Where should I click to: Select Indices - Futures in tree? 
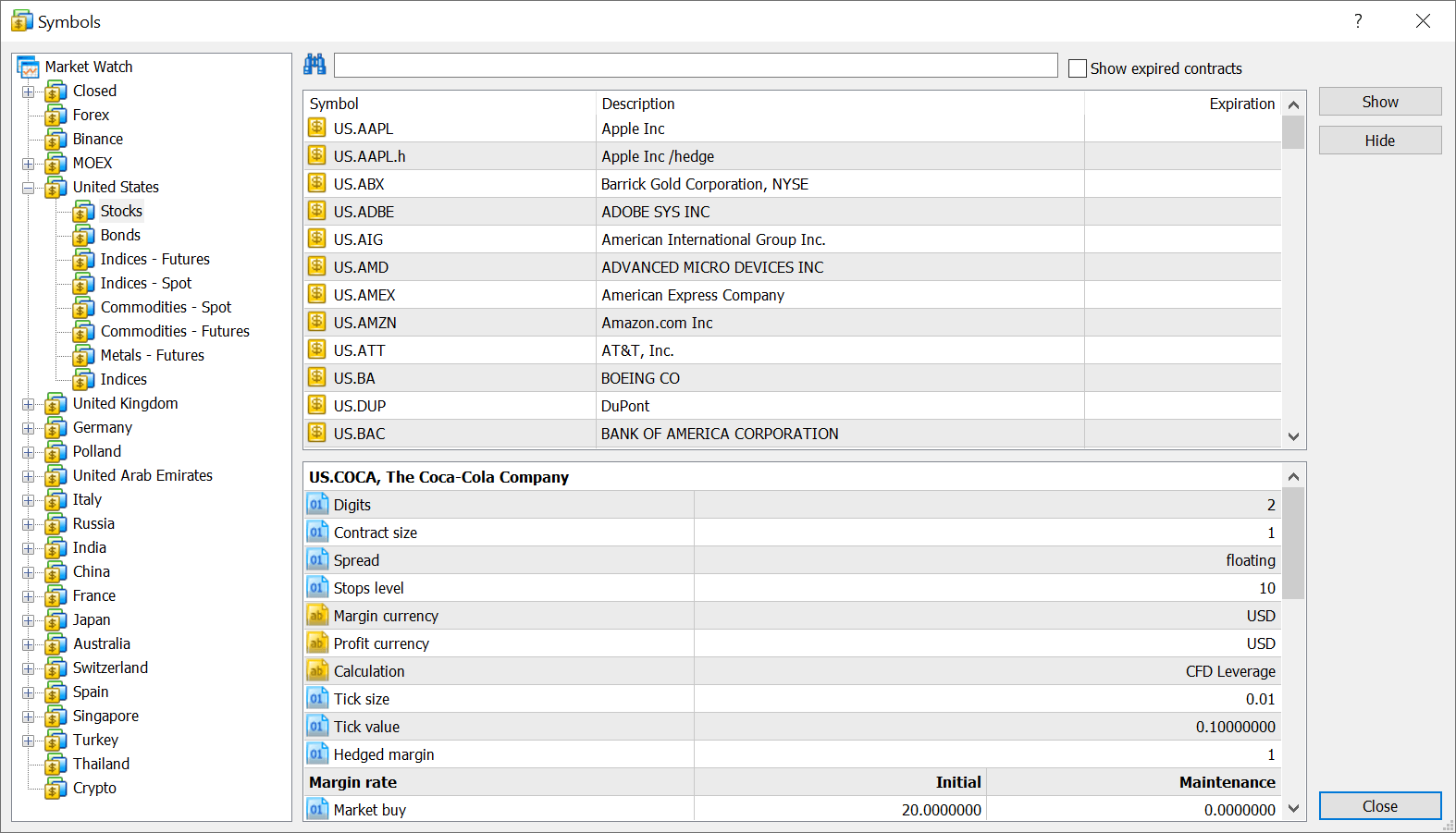154,260
